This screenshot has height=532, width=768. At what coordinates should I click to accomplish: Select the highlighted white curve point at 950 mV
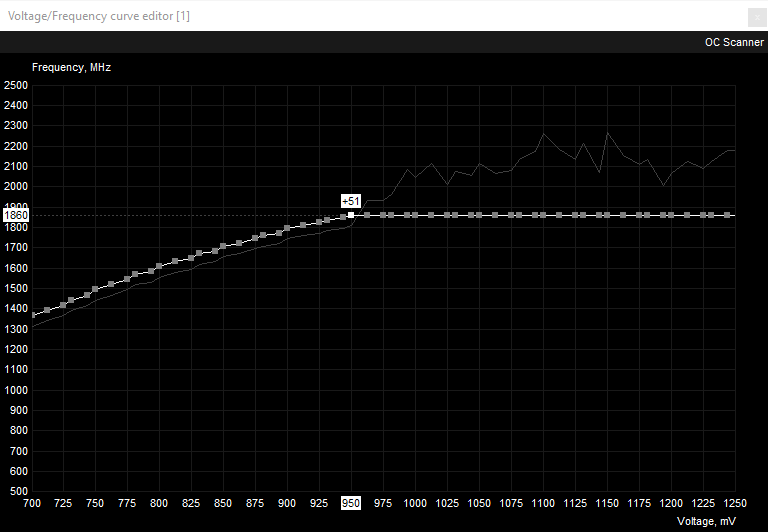click(351, 215)
